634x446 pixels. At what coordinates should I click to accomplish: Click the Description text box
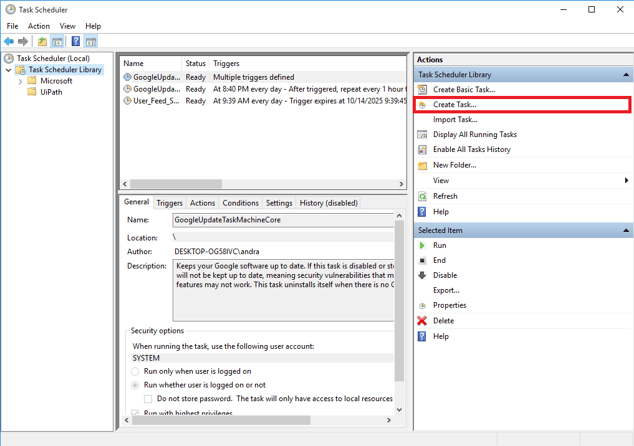point(283,290)
